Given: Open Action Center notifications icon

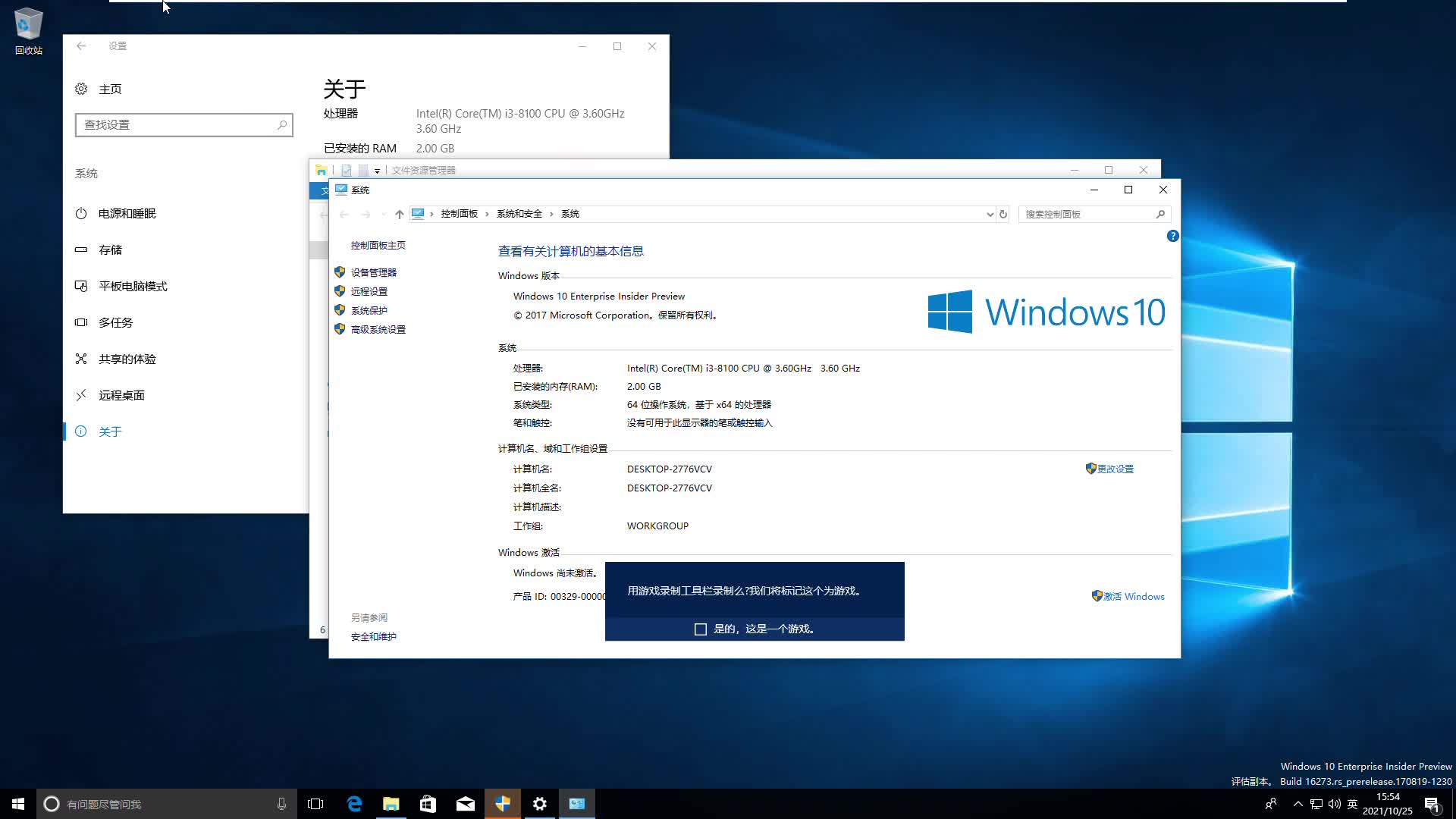Looking at the screenshot, I should click(x=1432, y=804).
